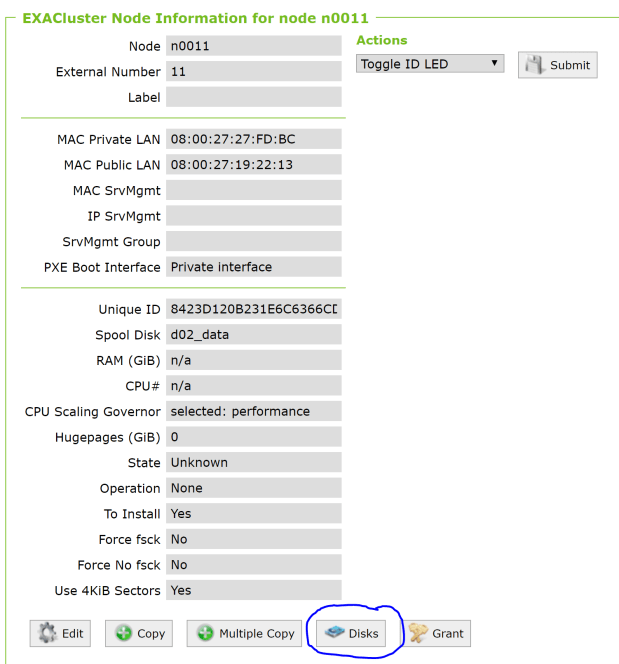This screenshot has height=664, width=619.
Task: Click the floppy disk icon on Submit
Action: (x=537, y=65)
